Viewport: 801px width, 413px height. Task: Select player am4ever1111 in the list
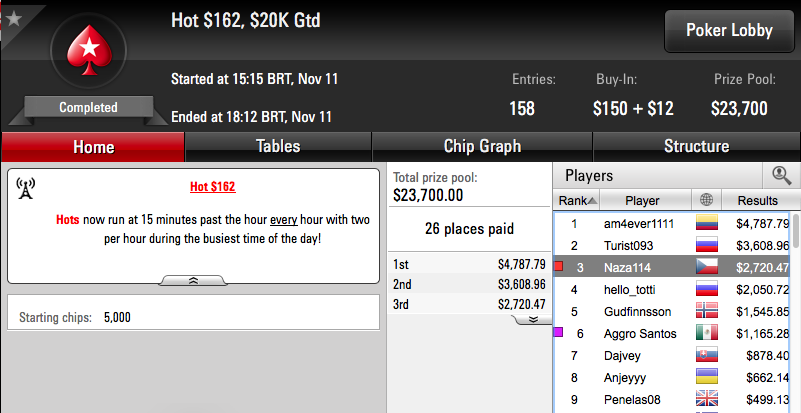tap(672, 223)
